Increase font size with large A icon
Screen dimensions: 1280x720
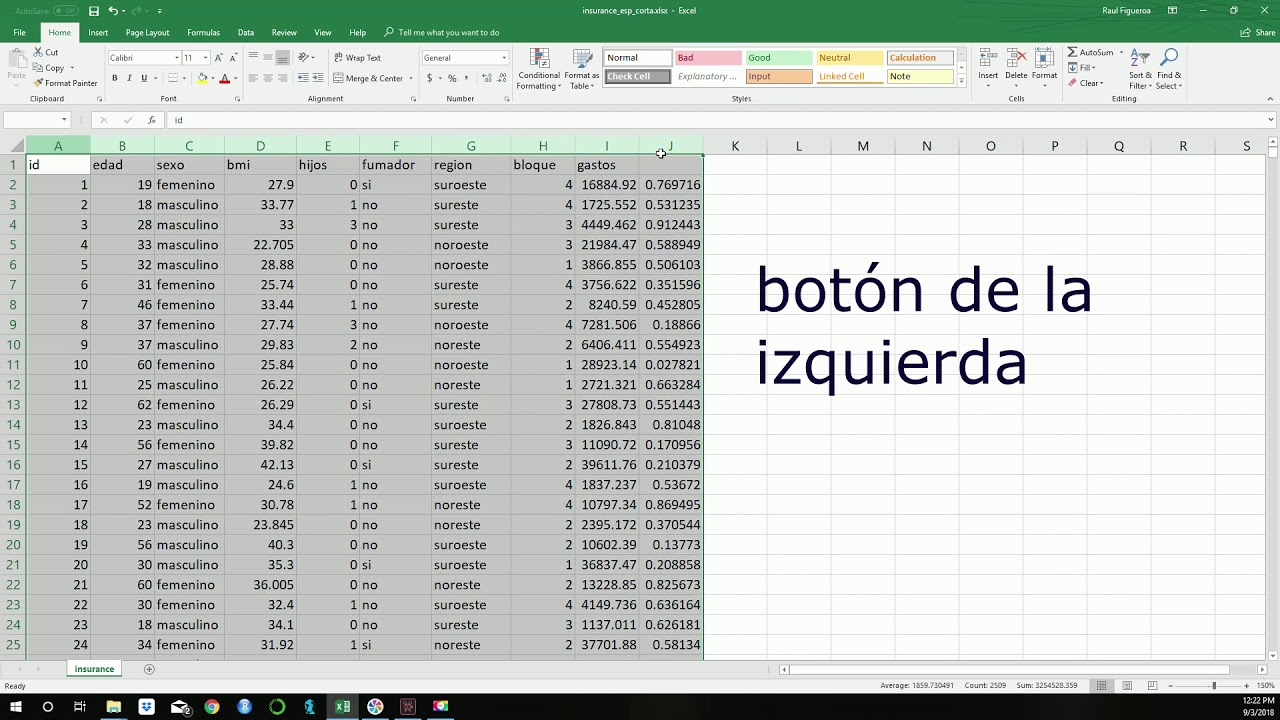point(220,58)
